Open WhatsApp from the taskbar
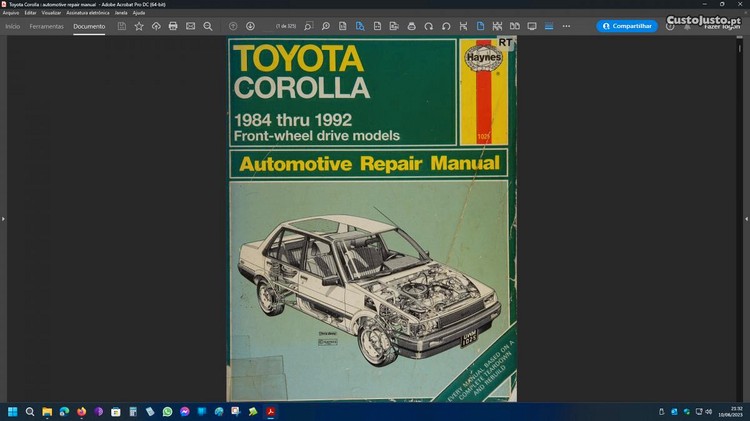This screenshot has height=421, width=750. [x=167, y=411]
